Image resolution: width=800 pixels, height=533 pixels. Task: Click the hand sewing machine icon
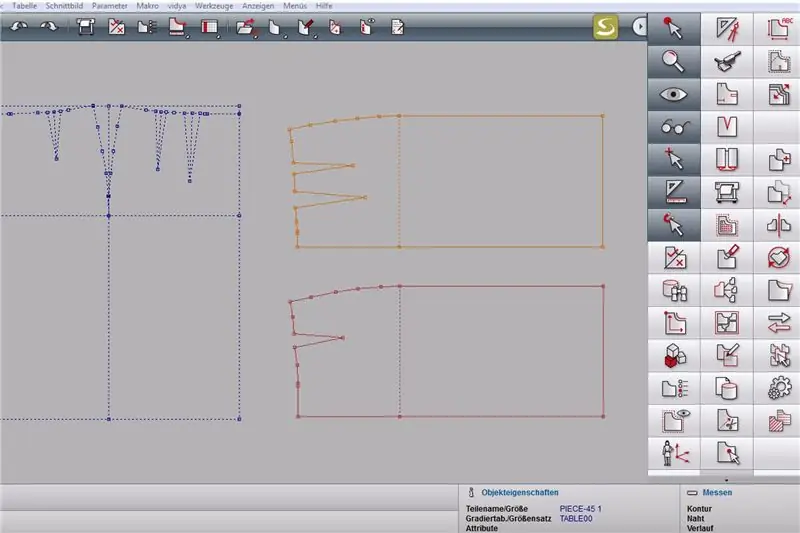point(727,61)
